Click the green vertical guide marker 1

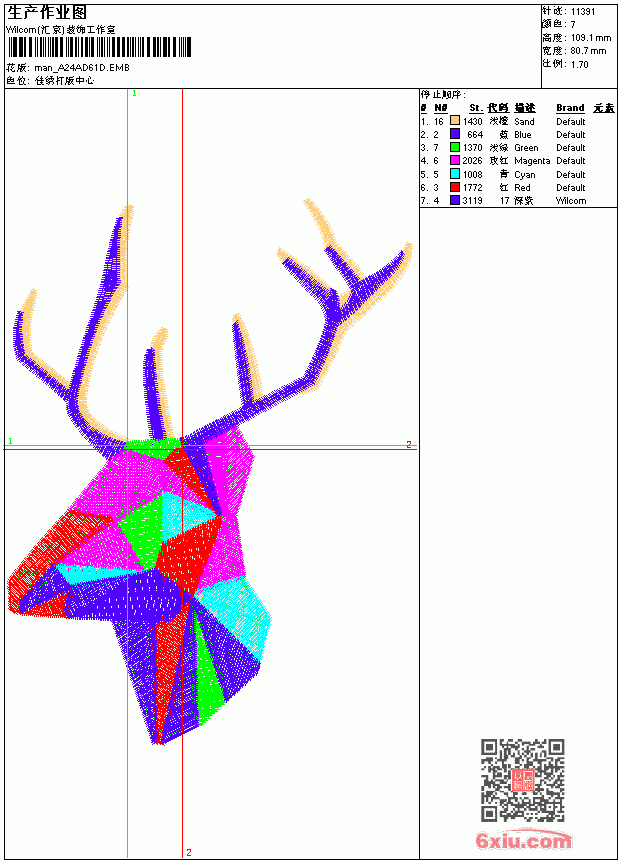[134, 94]
